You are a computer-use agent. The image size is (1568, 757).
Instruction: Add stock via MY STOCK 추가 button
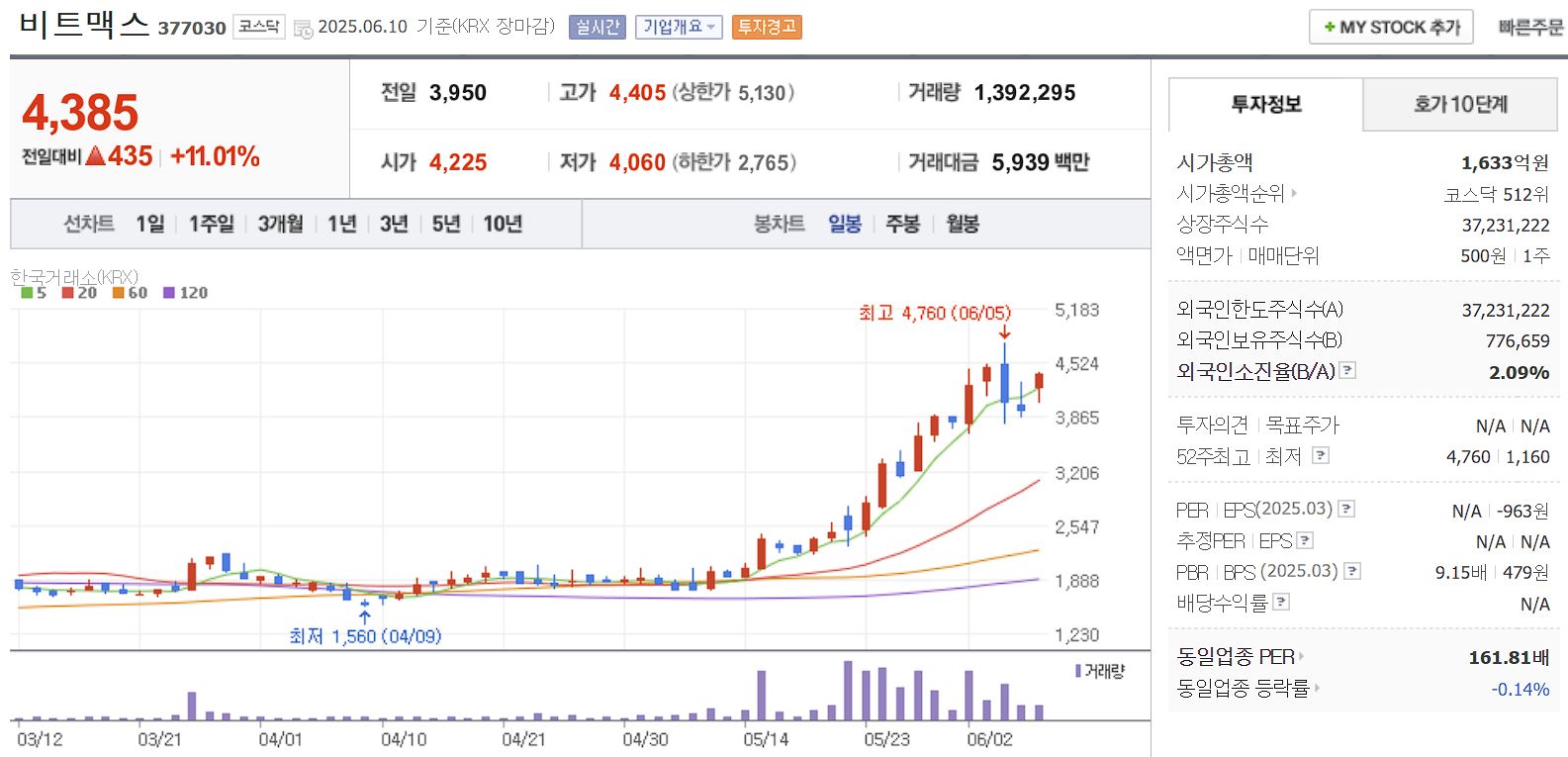[x=1392, y=28]
